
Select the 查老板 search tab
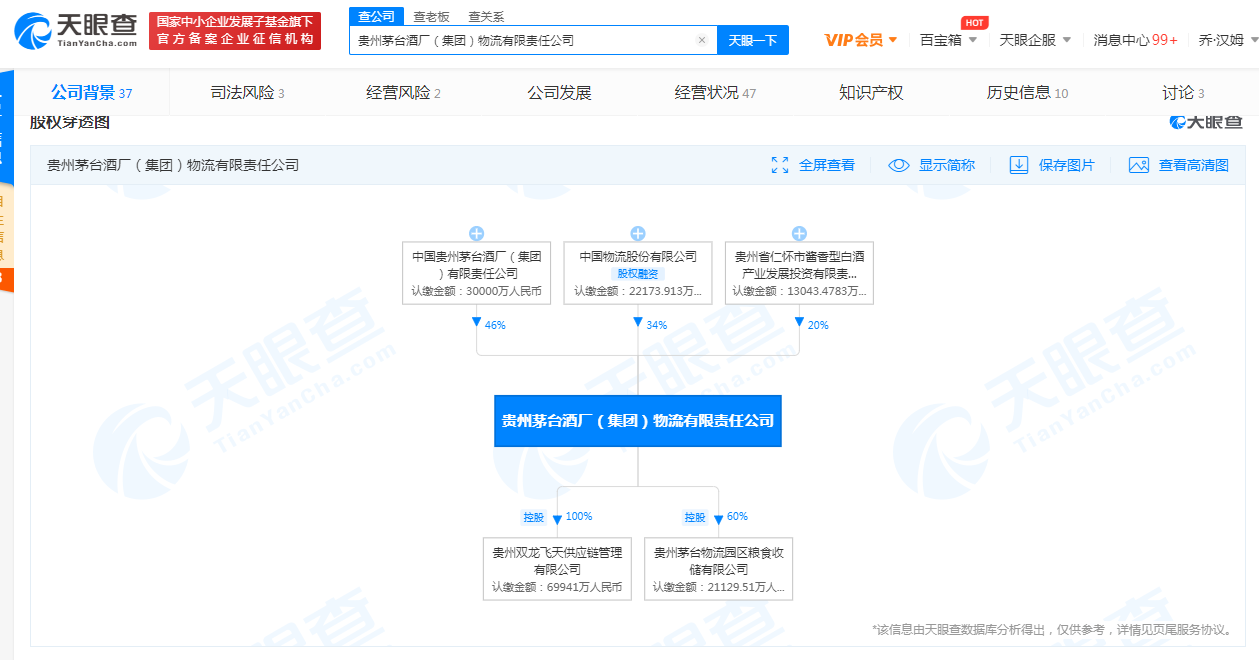tap(431, 16)
